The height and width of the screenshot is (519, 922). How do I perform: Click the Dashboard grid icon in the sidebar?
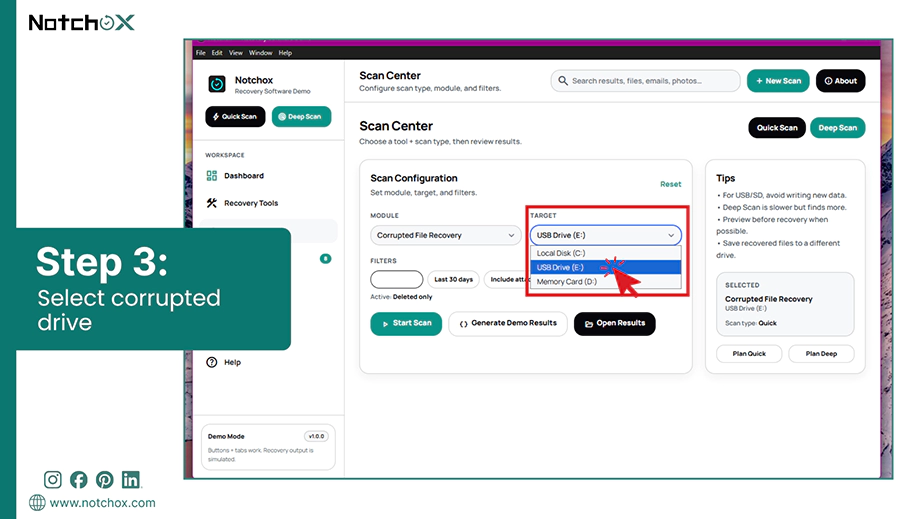click(212, 176)
